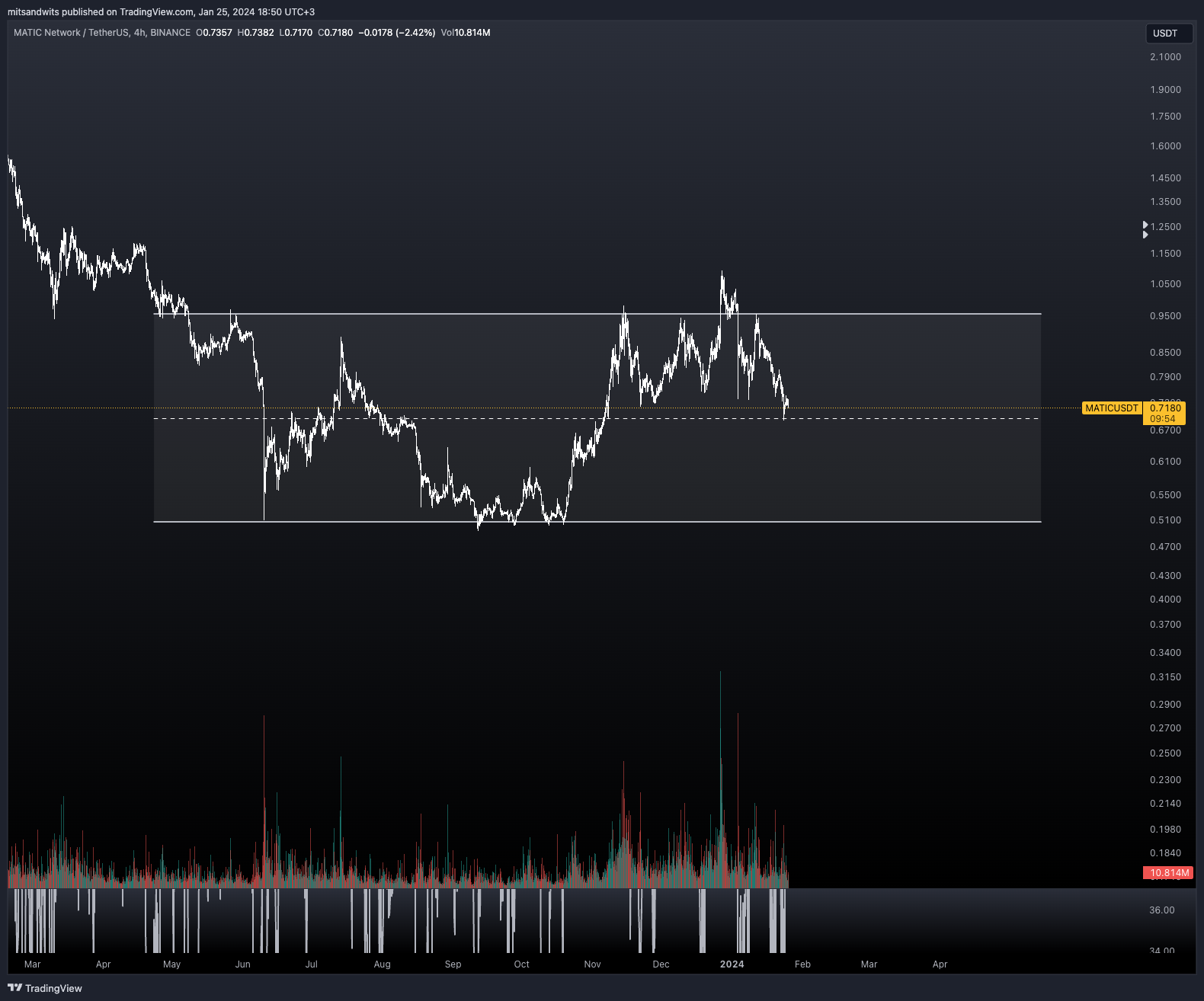Image resolution: width=1204 pixels, height=1001 pixels.
Task: Click the 1.6000 price axis label
Action: coord(1165,146)
